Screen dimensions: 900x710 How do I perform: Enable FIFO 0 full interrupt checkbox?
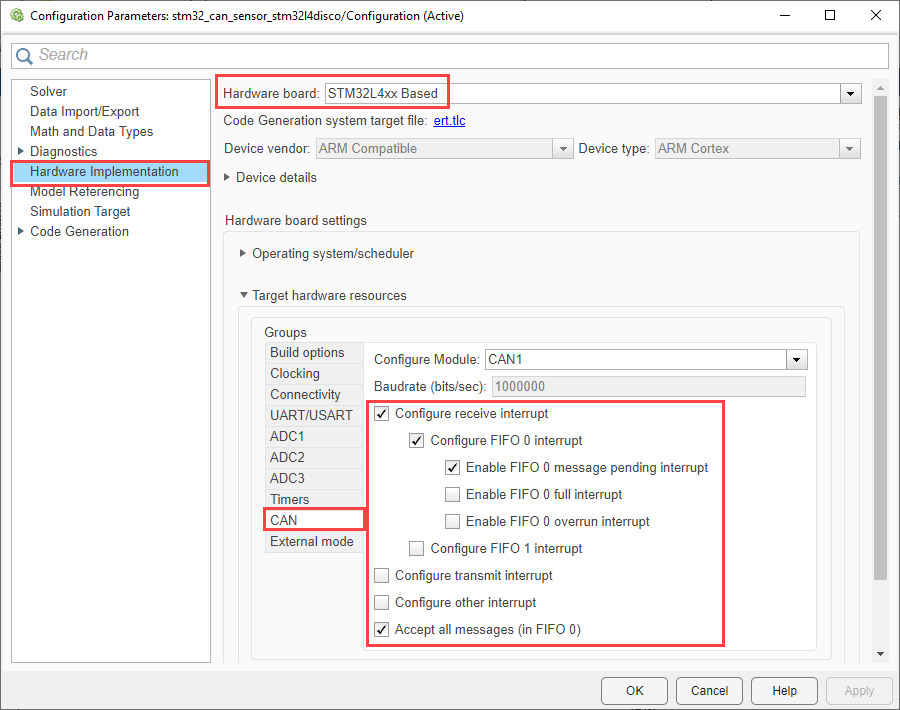point(452,494)
